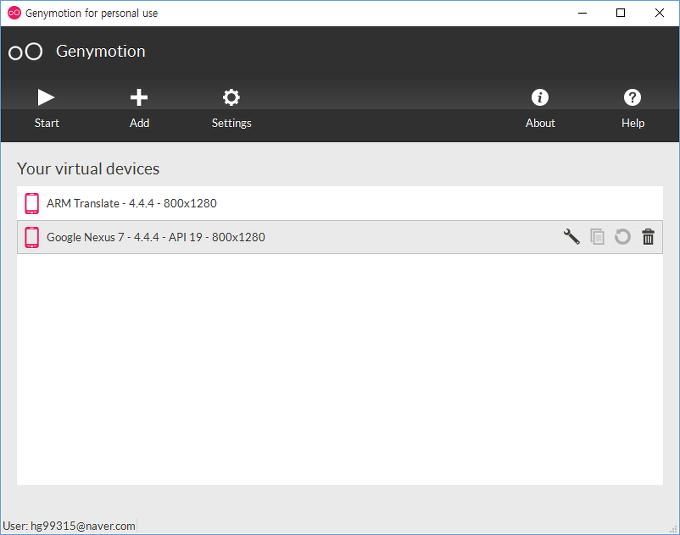This screenshot has height=535, width=680.
Task: Click the phone icon beside Google Nexus 7
Action: [32, 237]
